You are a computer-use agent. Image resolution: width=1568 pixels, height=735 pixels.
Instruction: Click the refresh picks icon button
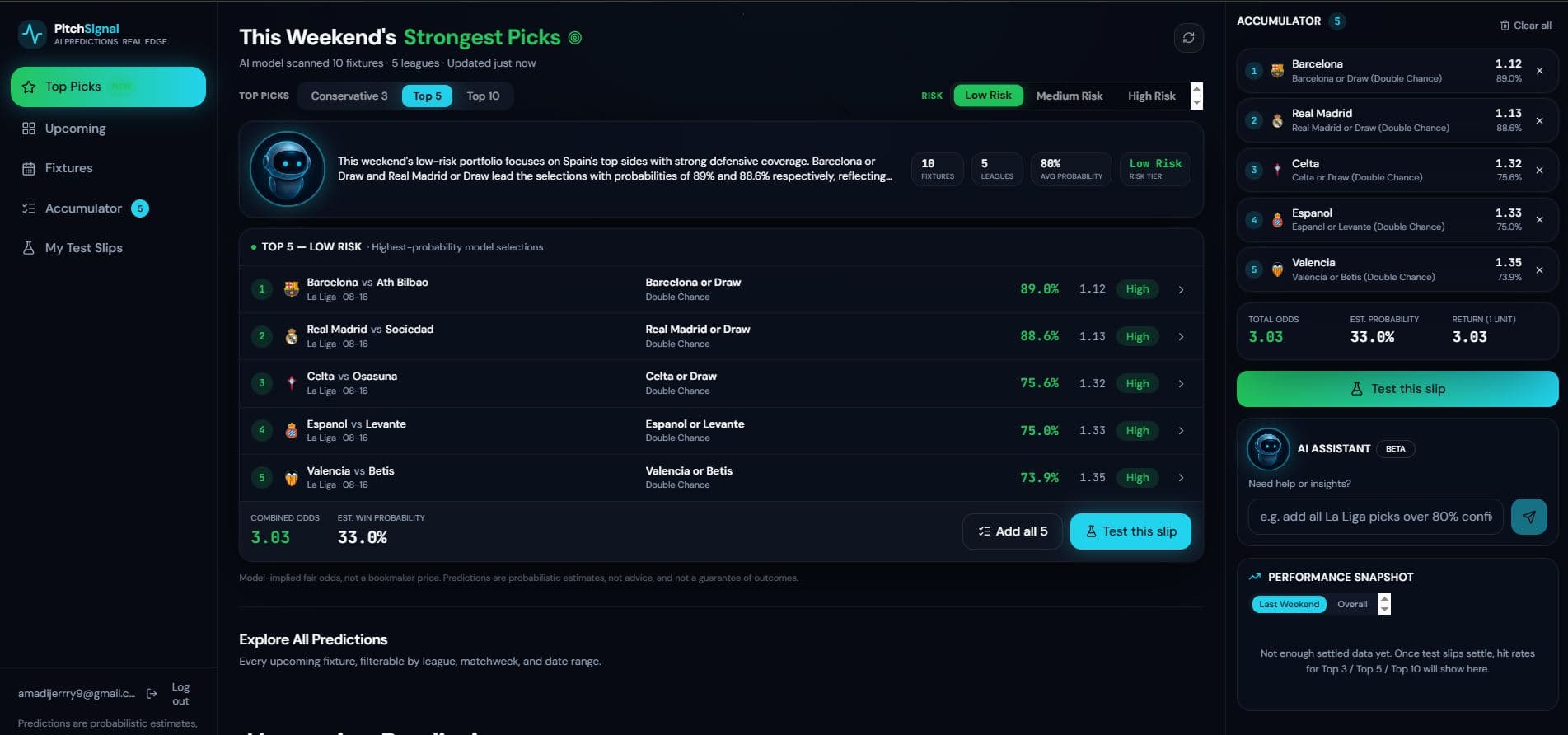point(1188,38)
